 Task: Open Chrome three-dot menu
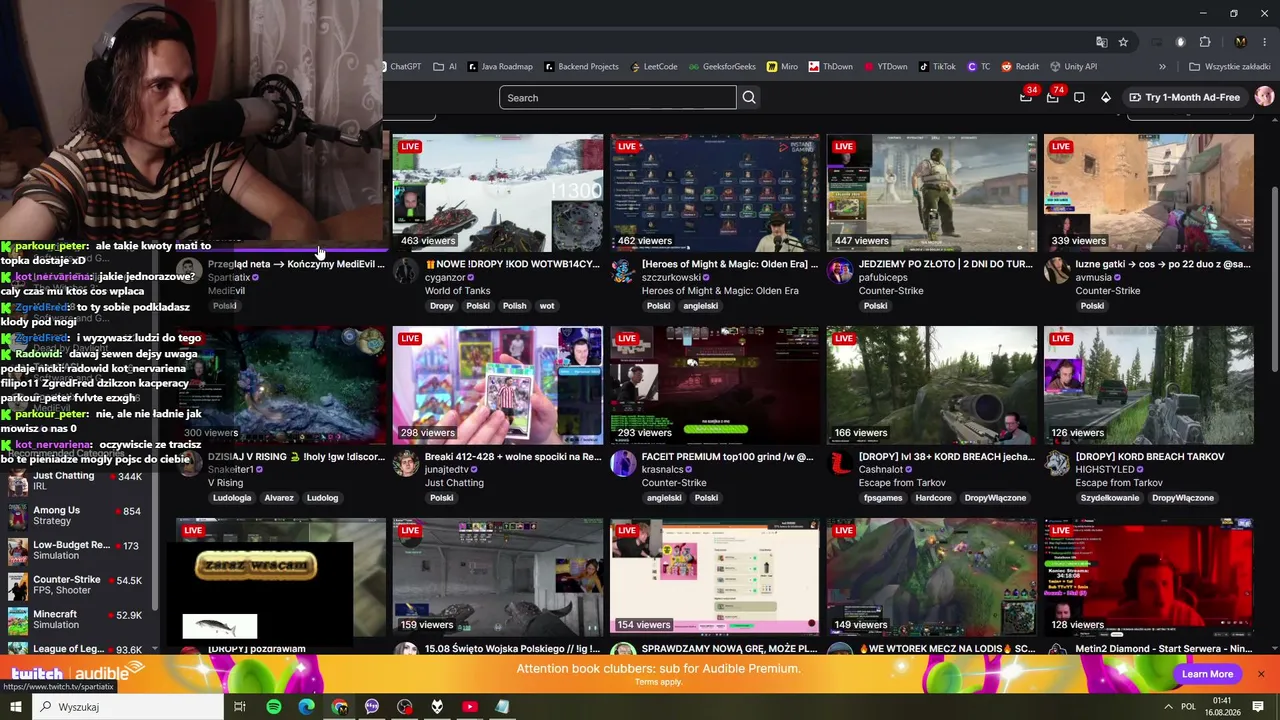(1264, 42)
